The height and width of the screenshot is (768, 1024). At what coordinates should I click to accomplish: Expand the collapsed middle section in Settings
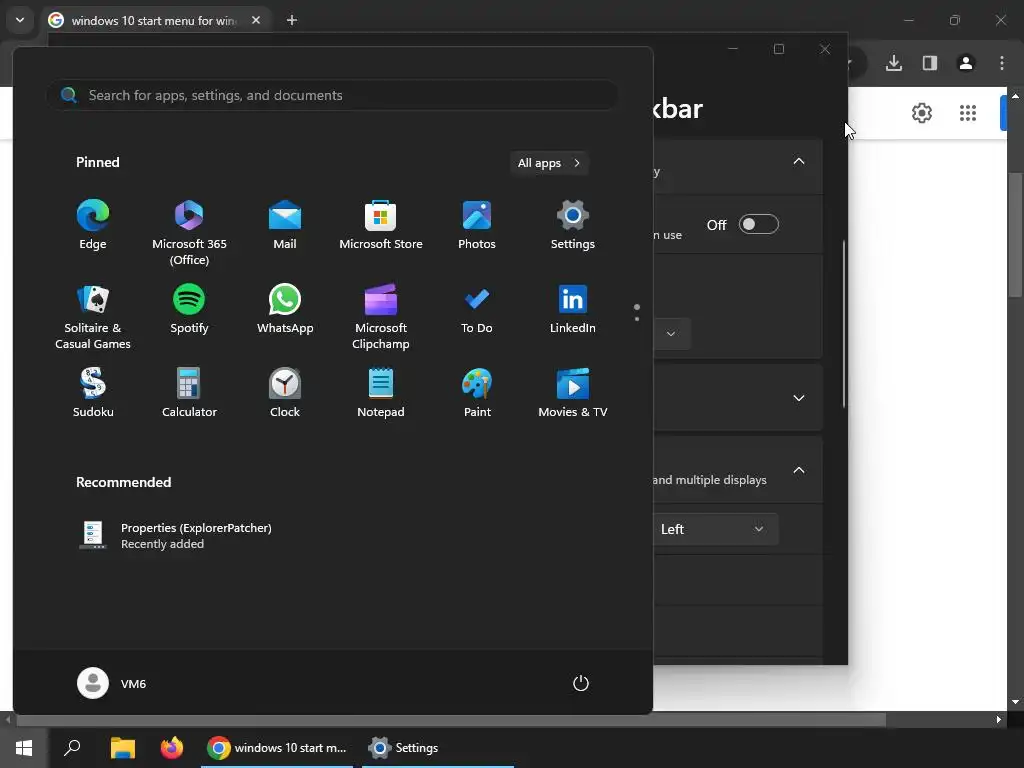pos(799,398)
